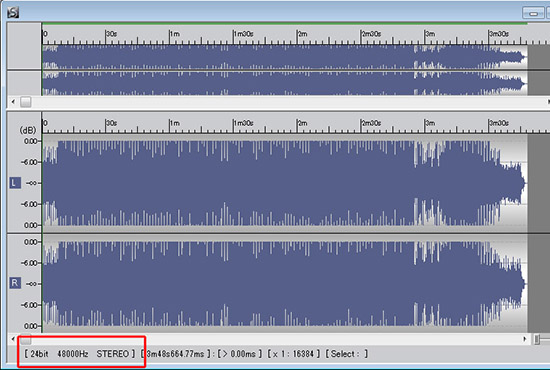Viewport: 550px width, 370px height.
Task: Click the STEREO label in status bar
Action: 113,354
